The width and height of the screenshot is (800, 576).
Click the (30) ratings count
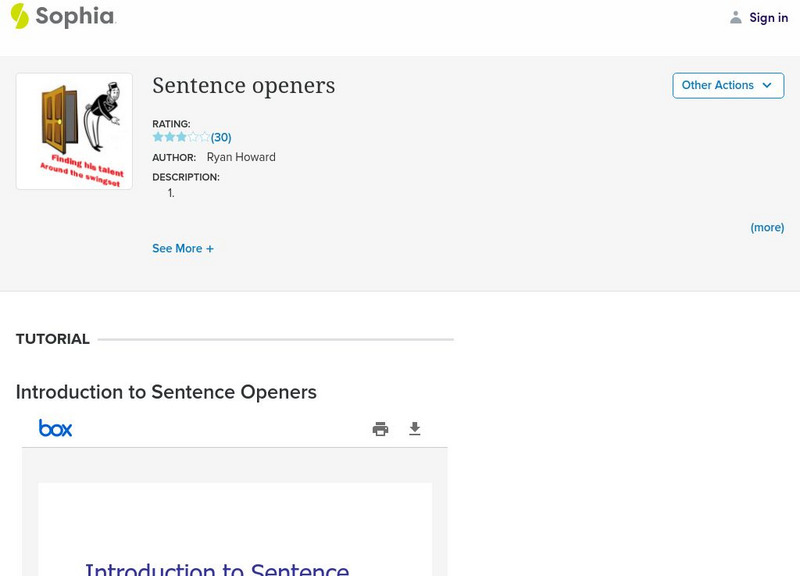(x=221, y=137)
